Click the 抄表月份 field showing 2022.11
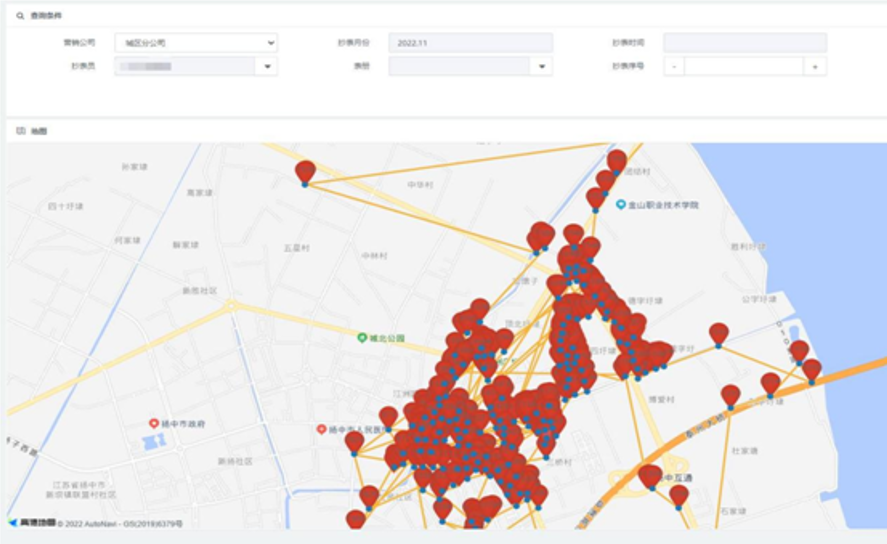Screen dimensions: 887x544 point(470,43)
